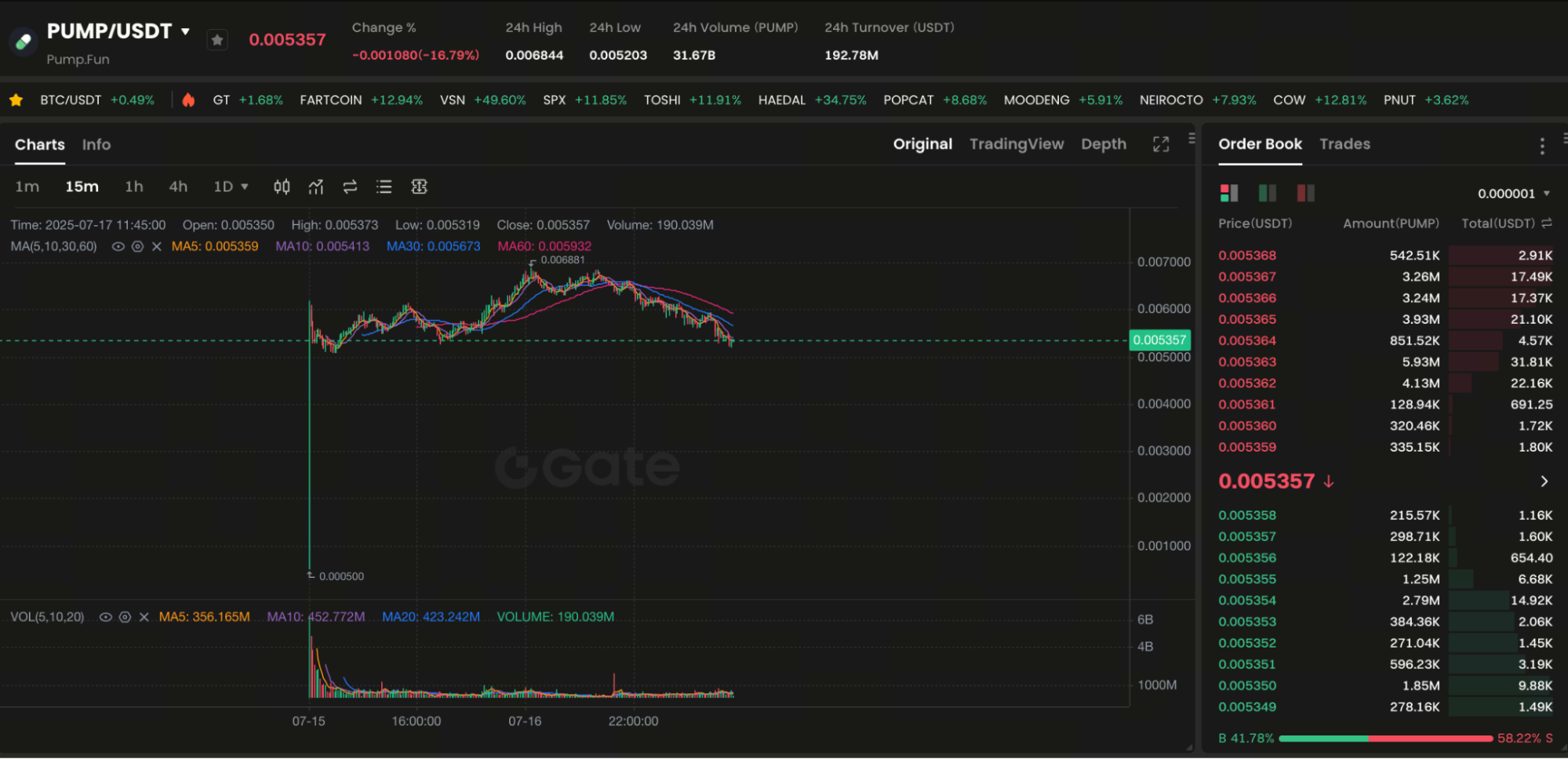Select 1m timeframe

click(x=27, y=187)
